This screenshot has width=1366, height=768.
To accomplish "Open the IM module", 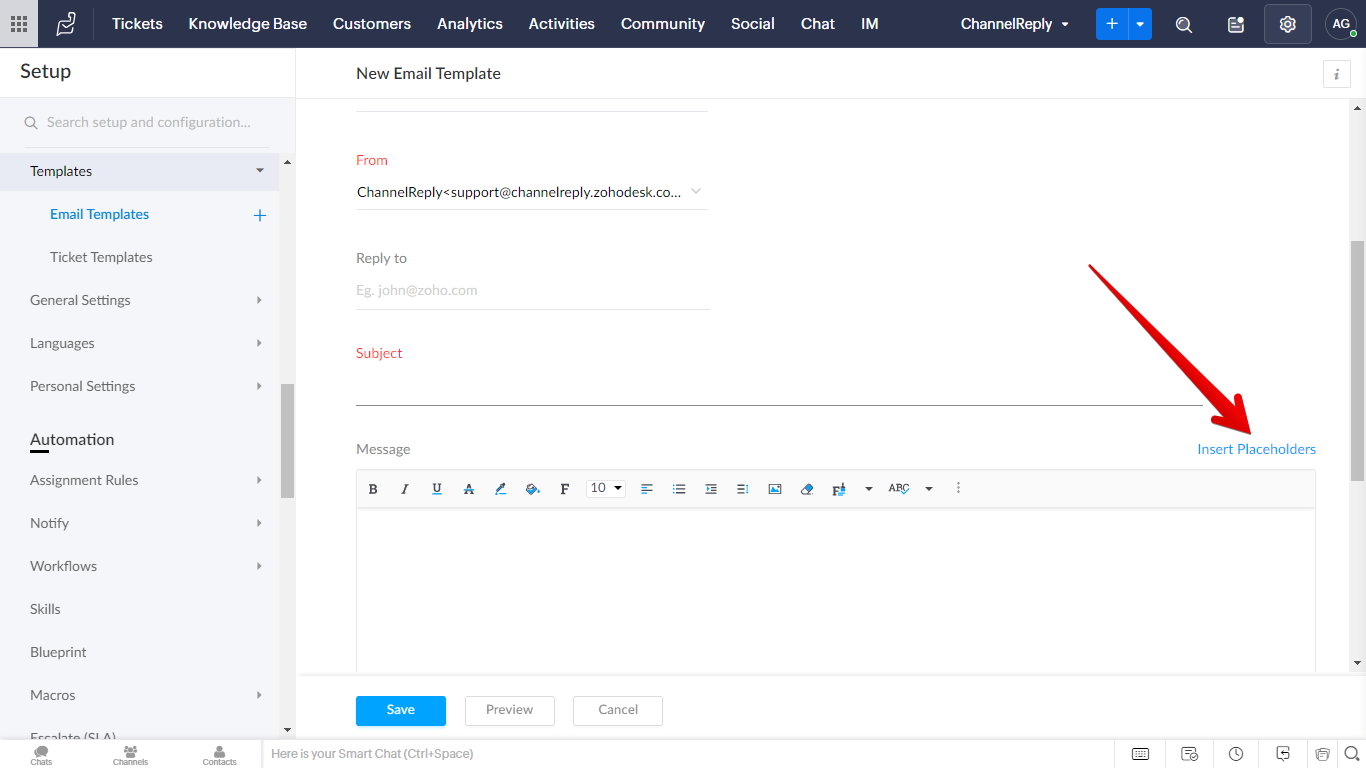I will coord(870,24).
